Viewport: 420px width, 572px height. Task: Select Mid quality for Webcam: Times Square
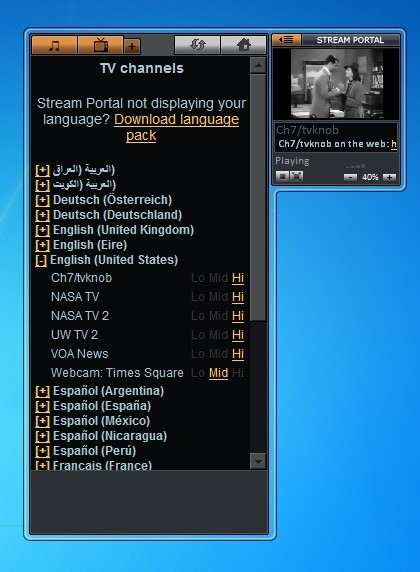click(x=219, y=373)
